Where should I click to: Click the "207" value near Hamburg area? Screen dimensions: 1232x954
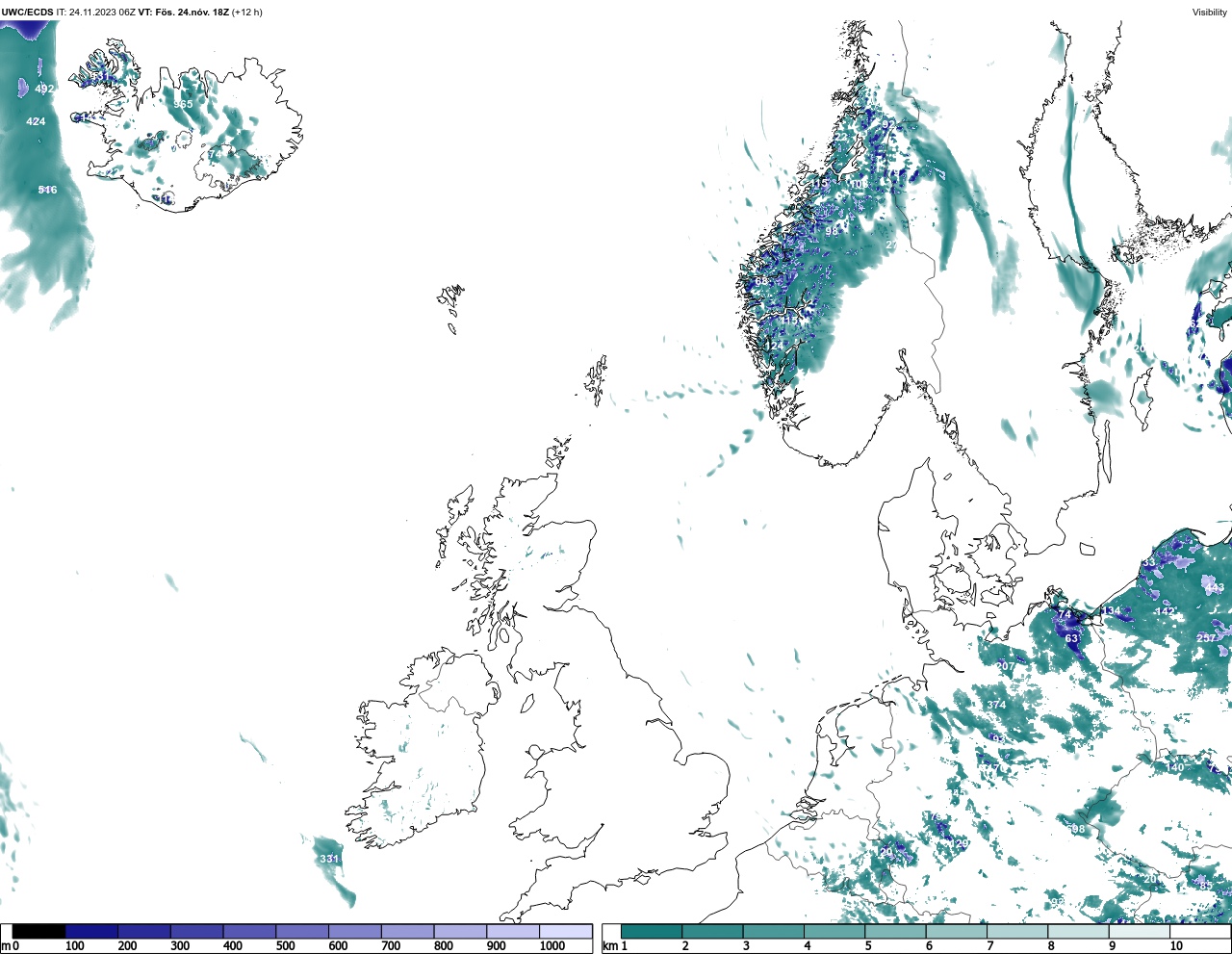point(1005,666)
